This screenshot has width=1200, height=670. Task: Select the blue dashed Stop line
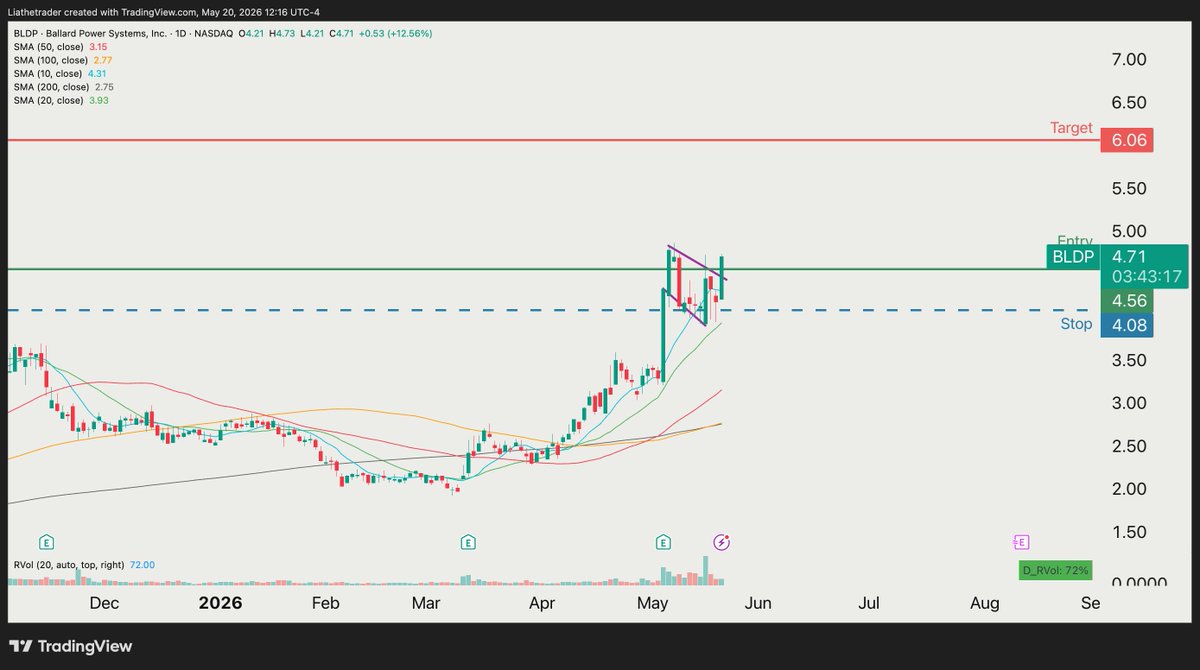click(x=550, y=310)
